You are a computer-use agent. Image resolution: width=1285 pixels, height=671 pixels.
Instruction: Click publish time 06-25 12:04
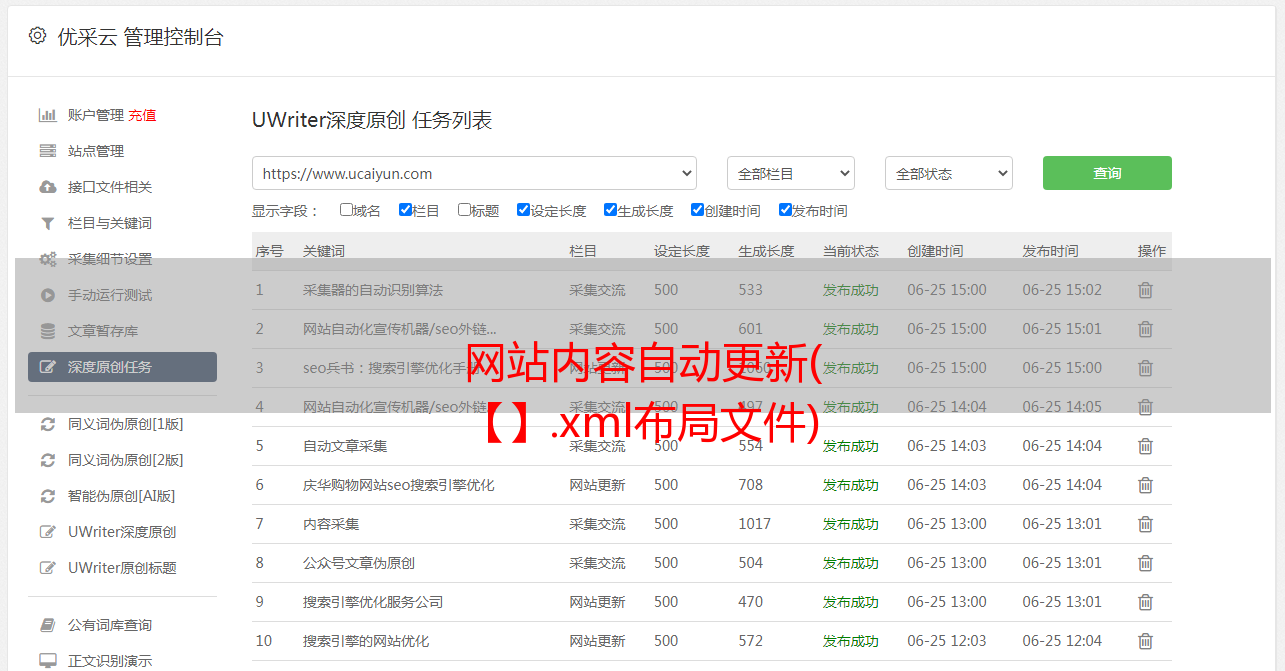tap(1062, 641)
